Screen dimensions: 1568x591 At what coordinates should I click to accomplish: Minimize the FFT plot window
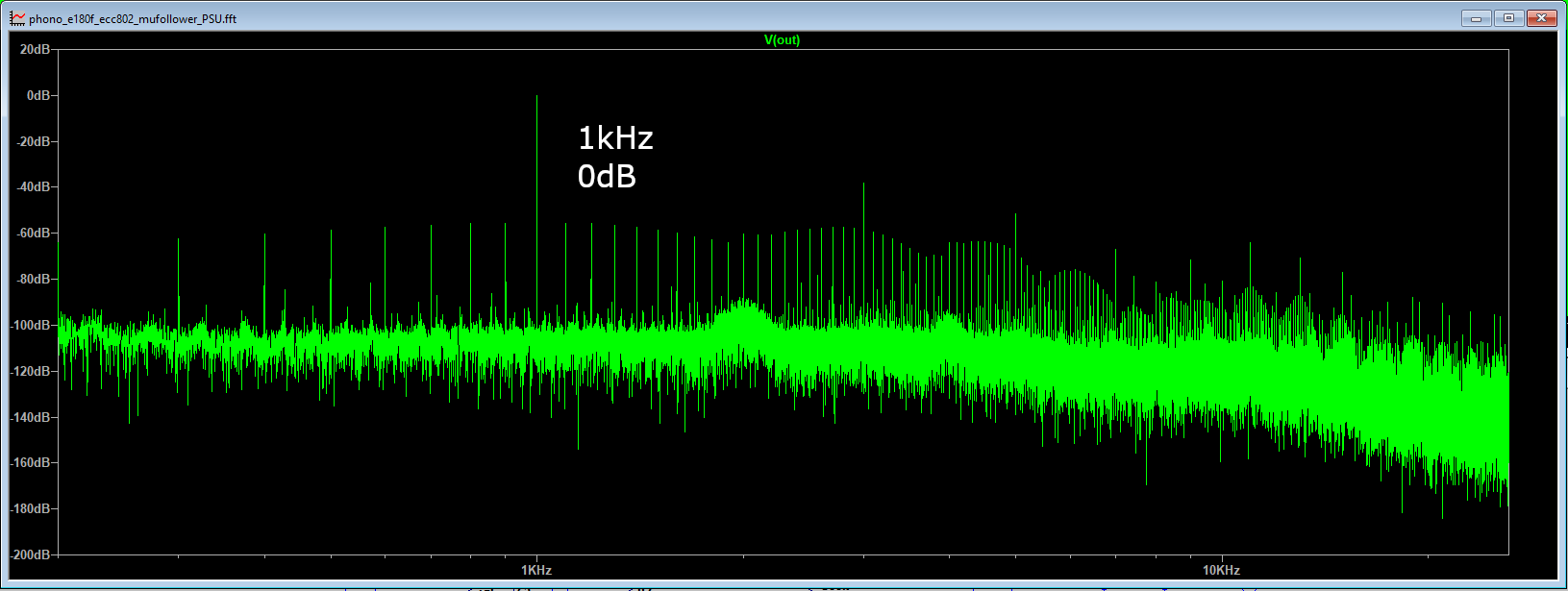[x=1476, y=18]
